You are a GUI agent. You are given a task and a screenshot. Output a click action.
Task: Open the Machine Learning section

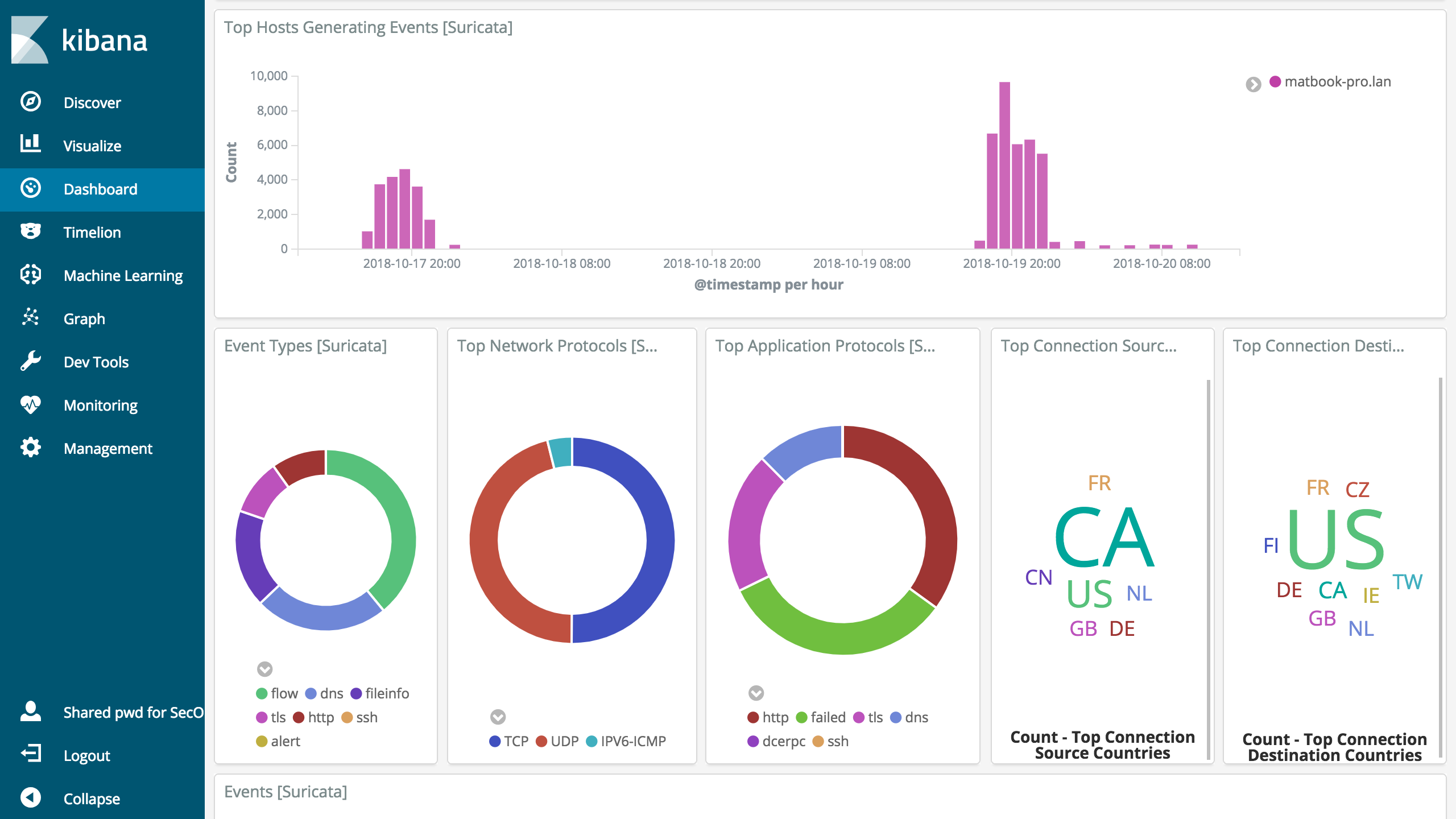[123, 275]
